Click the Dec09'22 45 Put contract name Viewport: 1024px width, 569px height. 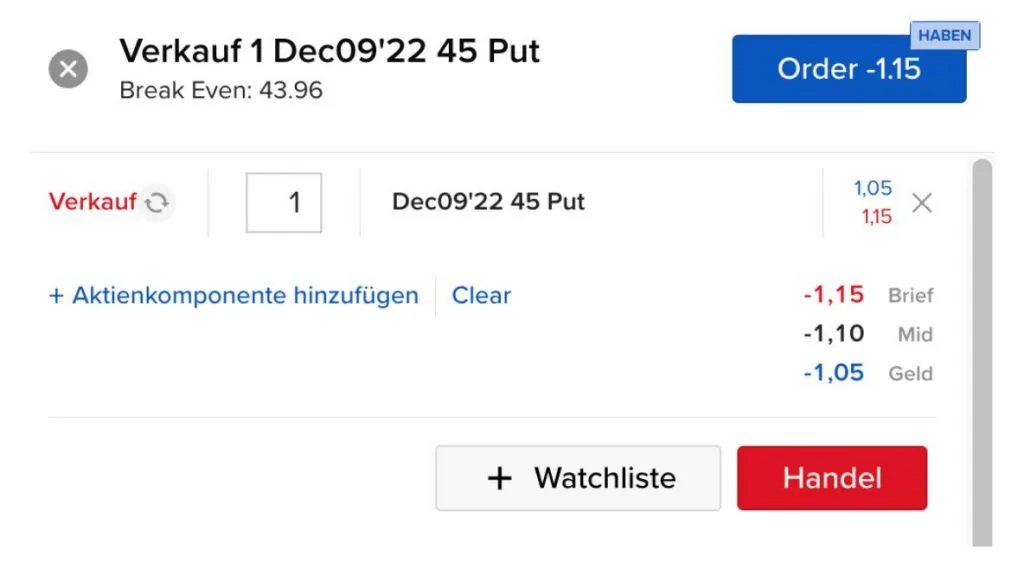pyautogui.click(x=488, y=202)
